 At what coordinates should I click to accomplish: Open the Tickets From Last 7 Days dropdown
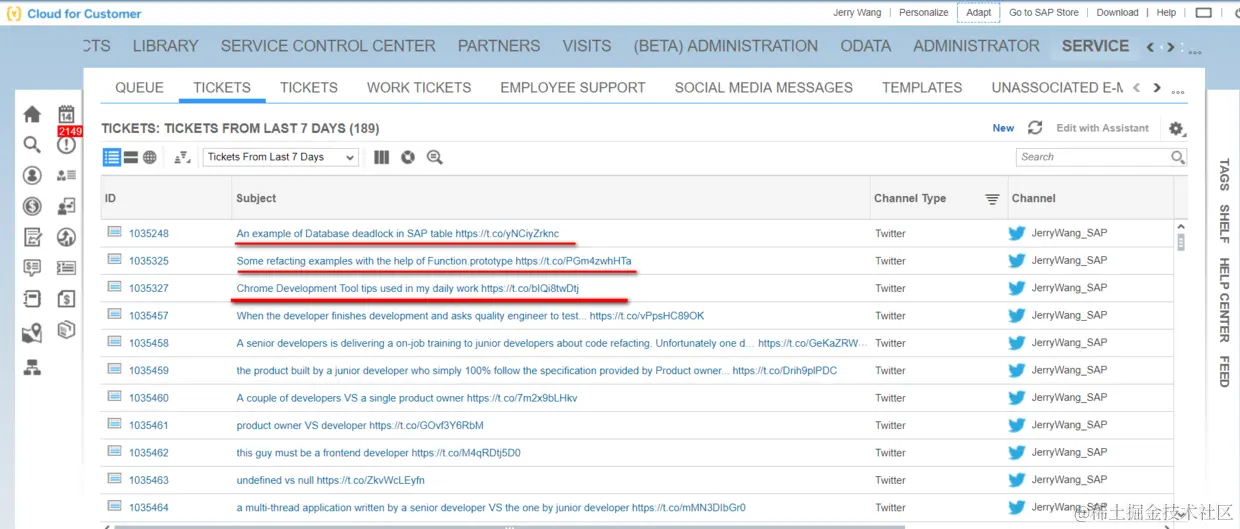click(280, 157)
